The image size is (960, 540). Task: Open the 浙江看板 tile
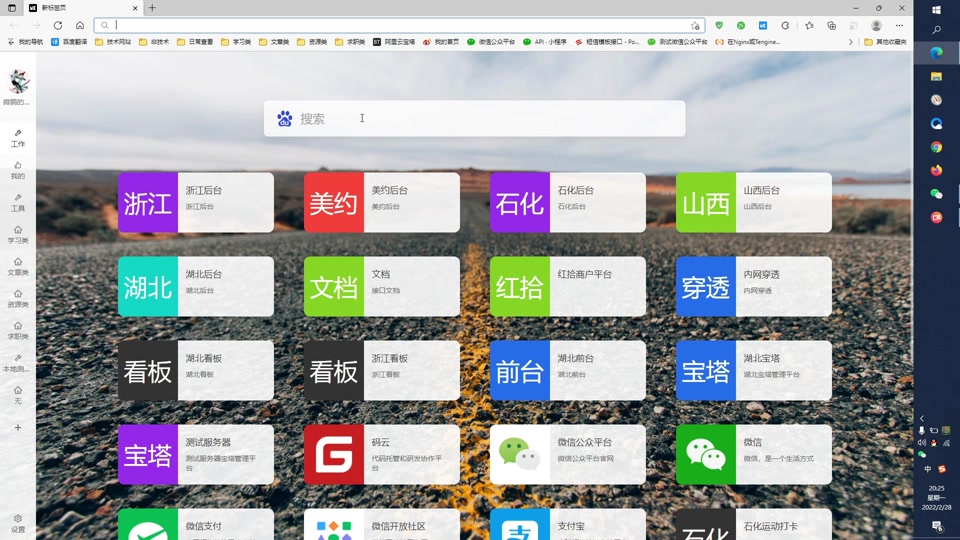382,370
